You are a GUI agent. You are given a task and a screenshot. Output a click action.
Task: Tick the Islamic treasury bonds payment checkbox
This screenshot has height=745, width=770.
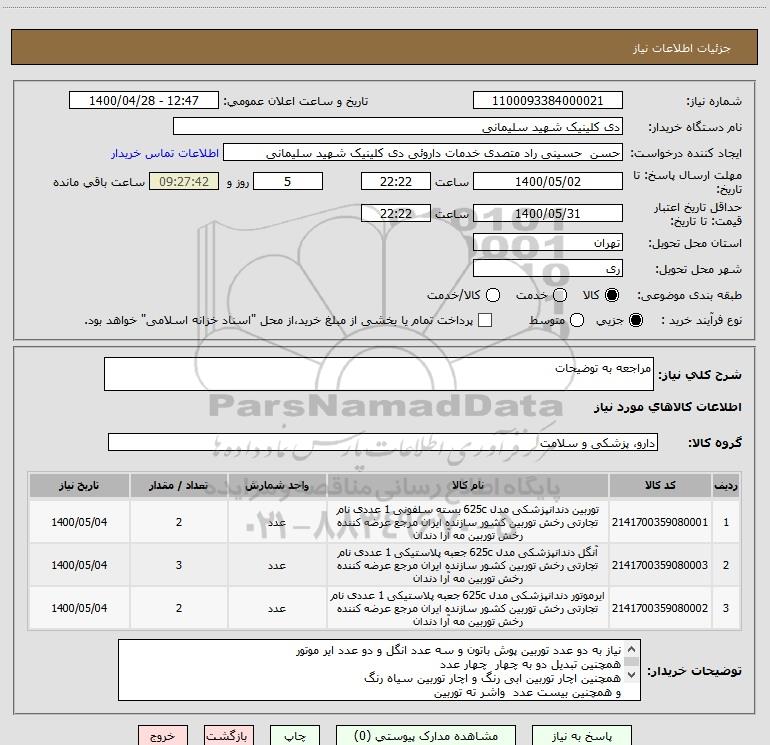coord(485,320)
